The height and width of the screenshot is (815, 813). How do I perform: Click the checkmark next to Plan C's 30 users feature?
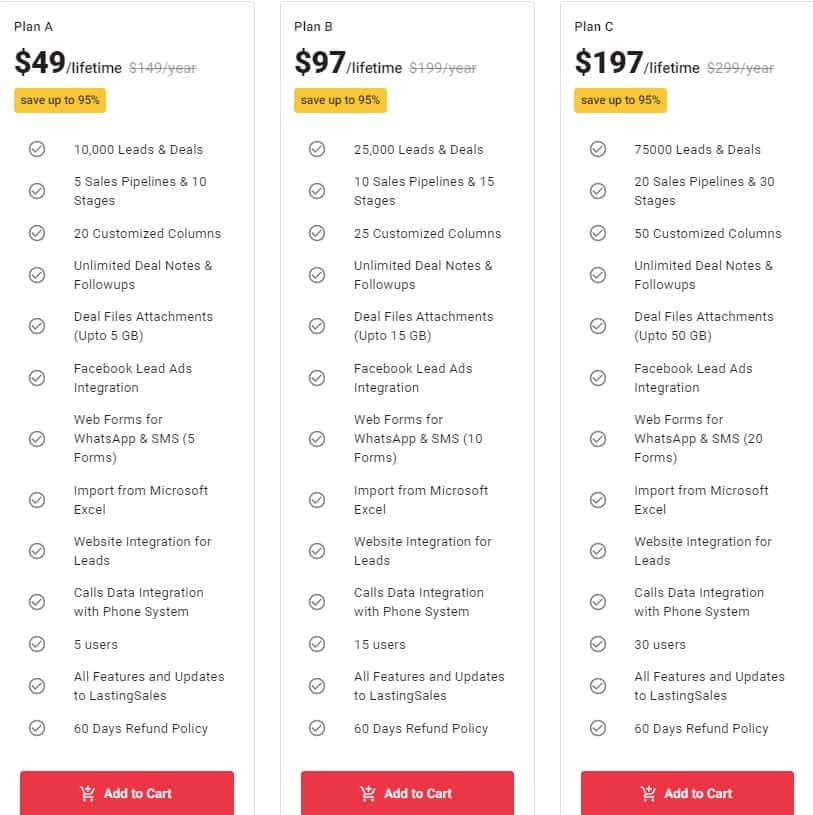point(598,644)
